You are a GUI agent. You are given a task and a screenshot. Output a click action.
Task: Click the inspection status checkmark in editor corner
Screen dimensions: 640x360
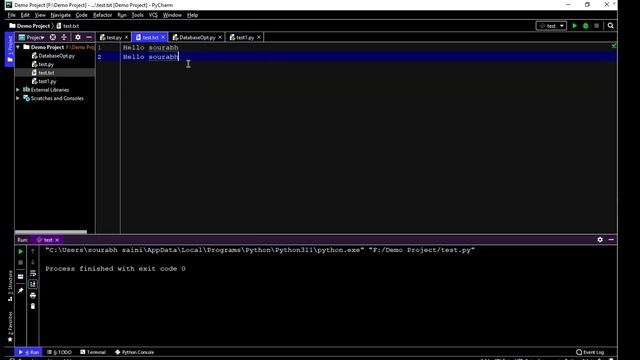613,46
